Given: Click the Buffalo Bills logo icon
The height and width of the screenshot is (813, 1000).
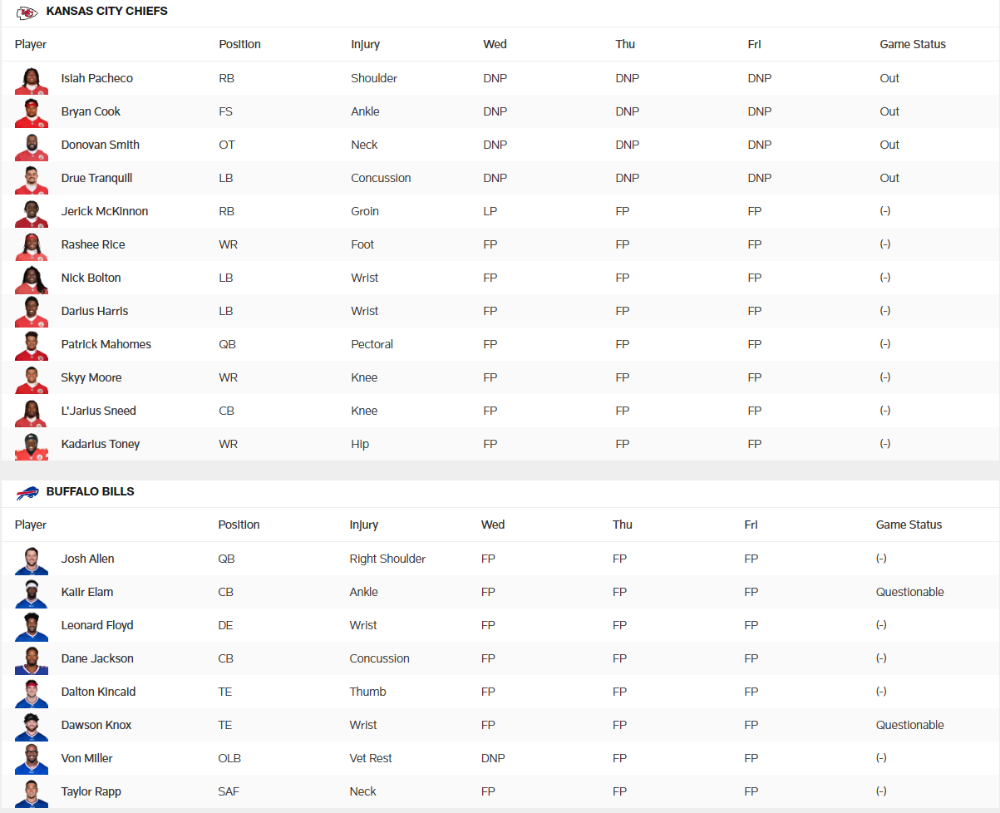Looking at the screenshot, I should coord(27,492).
